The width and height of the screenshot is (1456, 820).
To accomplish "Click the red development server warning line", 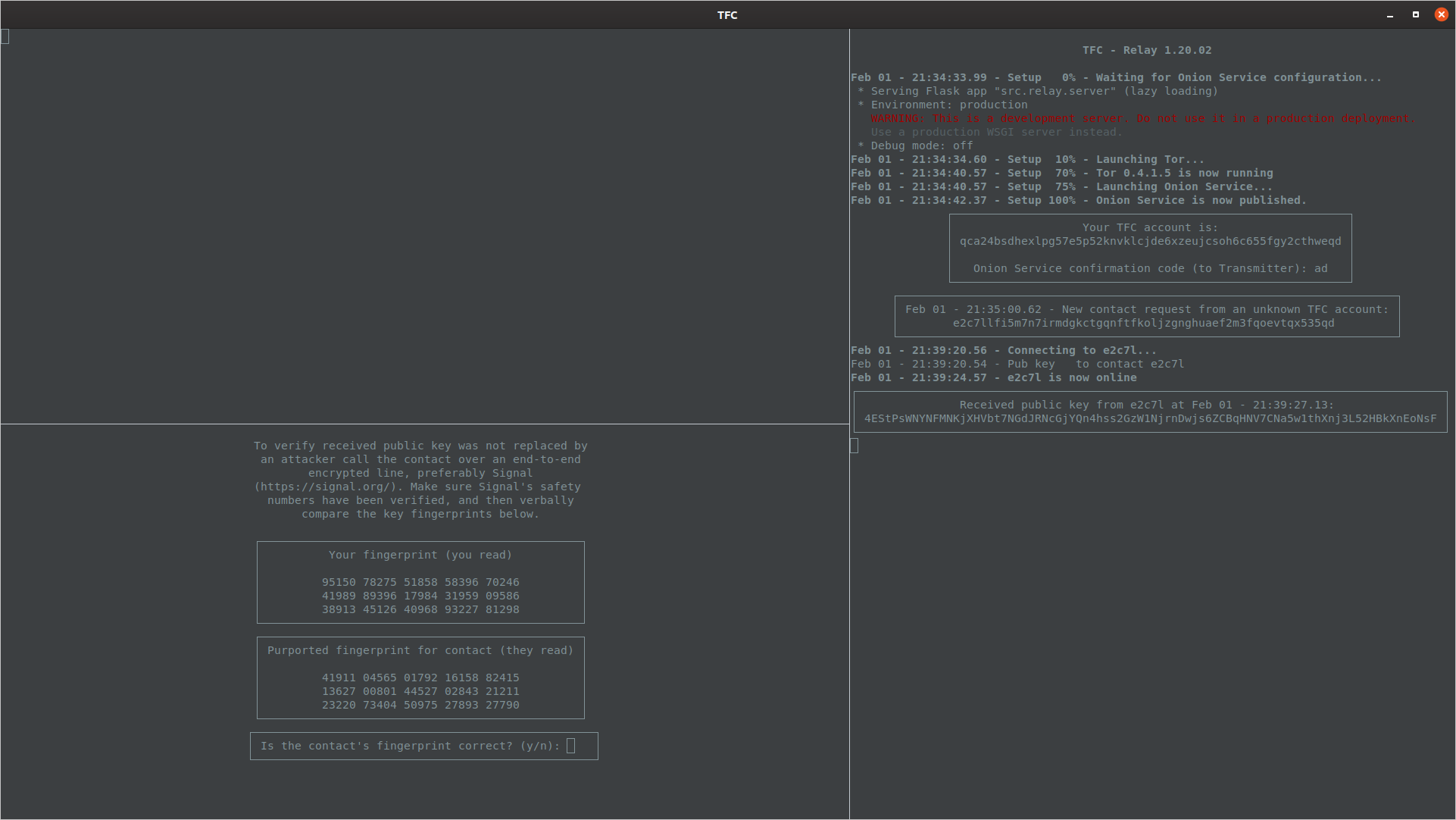I will 1142,118.
